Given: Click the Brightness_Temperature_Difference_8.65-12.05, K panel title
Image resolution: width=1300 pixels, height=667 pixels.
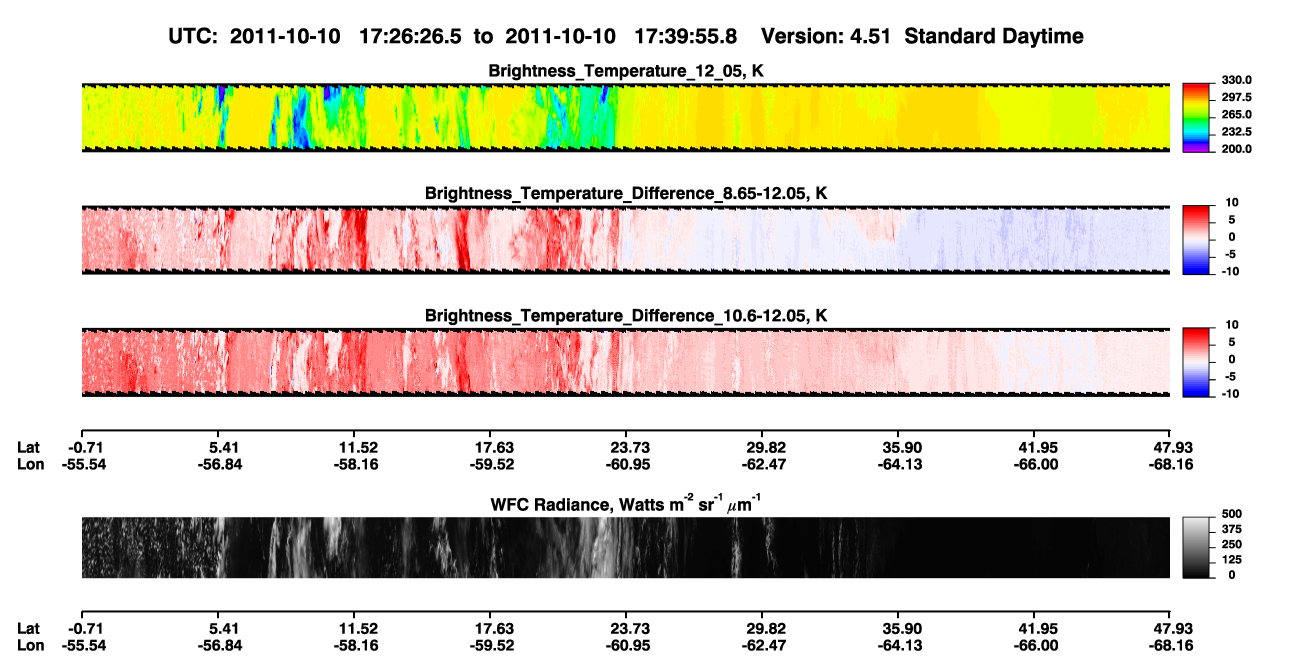Looking at the screenshot, I should tap(626, 193).
